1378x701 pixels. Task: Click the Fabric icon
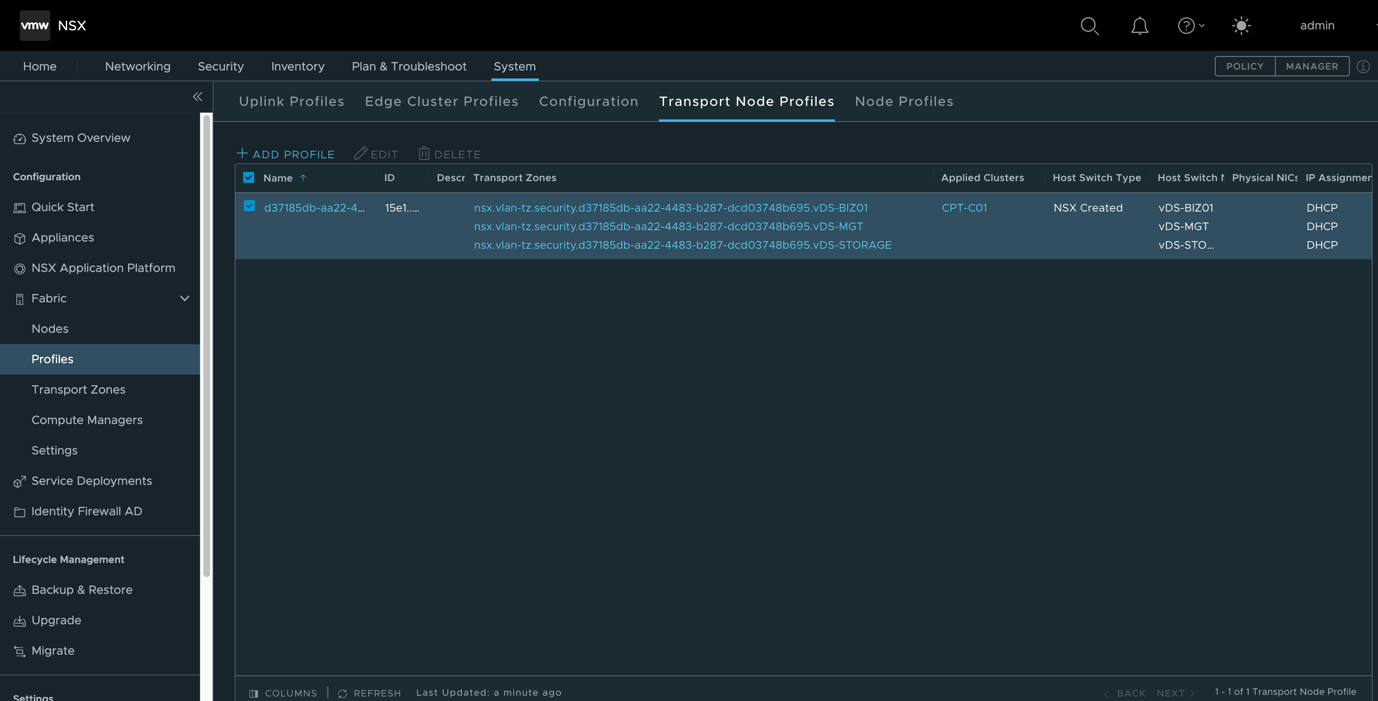pos(19,299)
